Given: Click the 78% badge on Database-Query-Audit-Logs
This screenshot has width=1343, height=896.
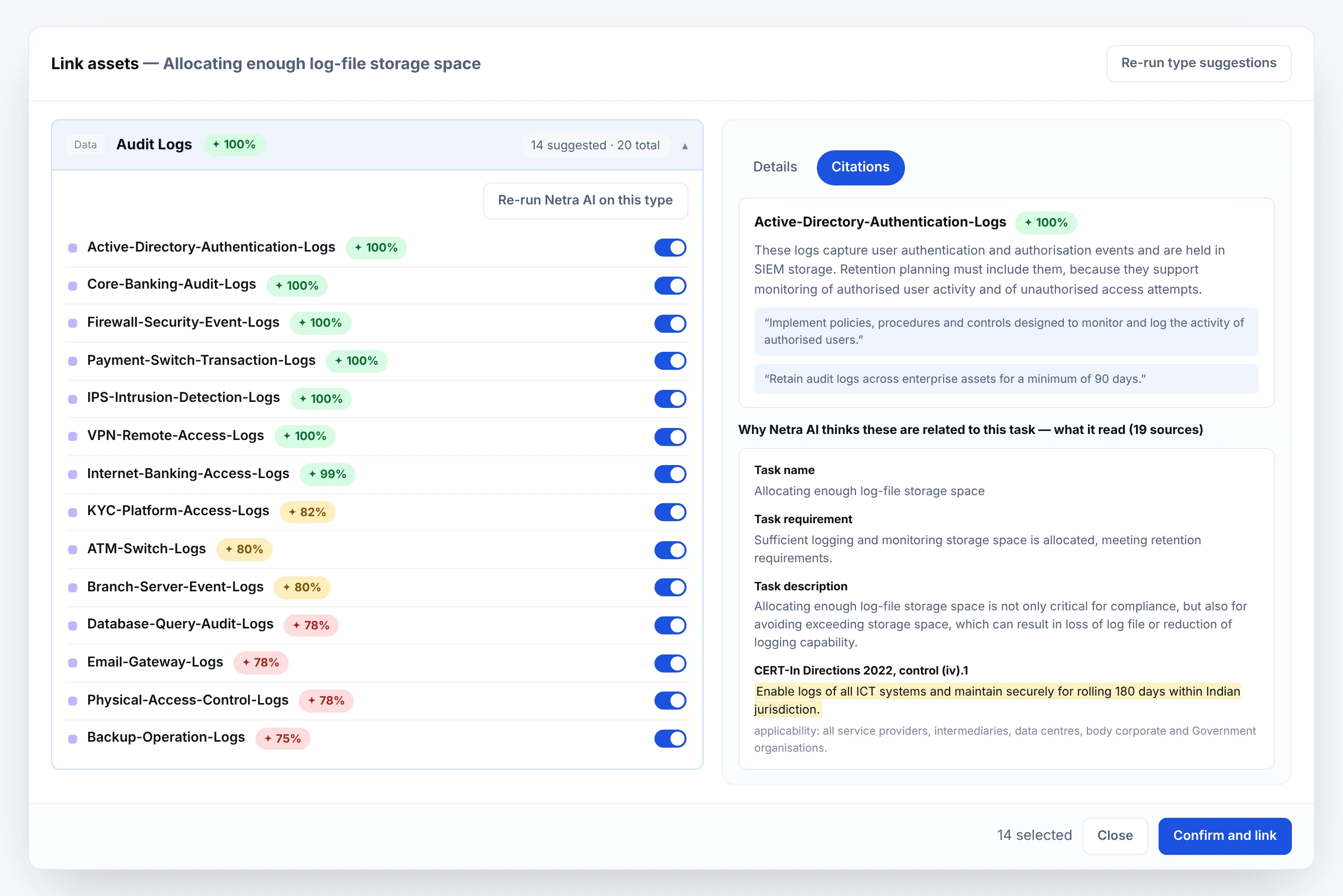Looking at the screenshot, I should pos(311,624).
